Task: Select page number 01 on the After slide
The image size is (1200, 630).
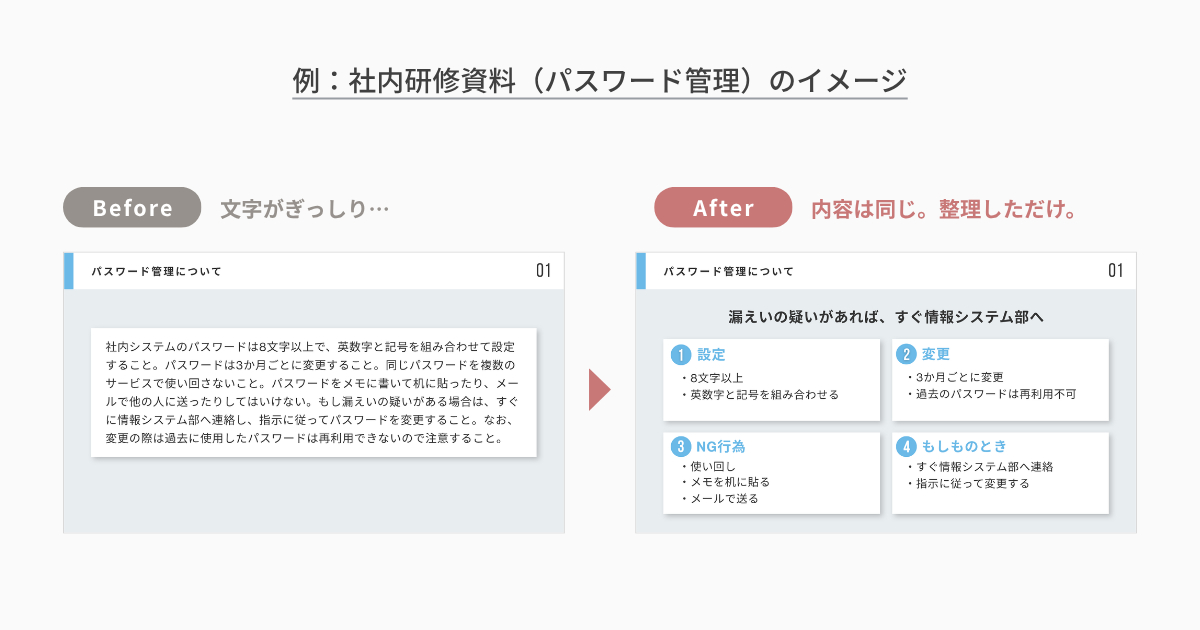Action: point(1116,271)
